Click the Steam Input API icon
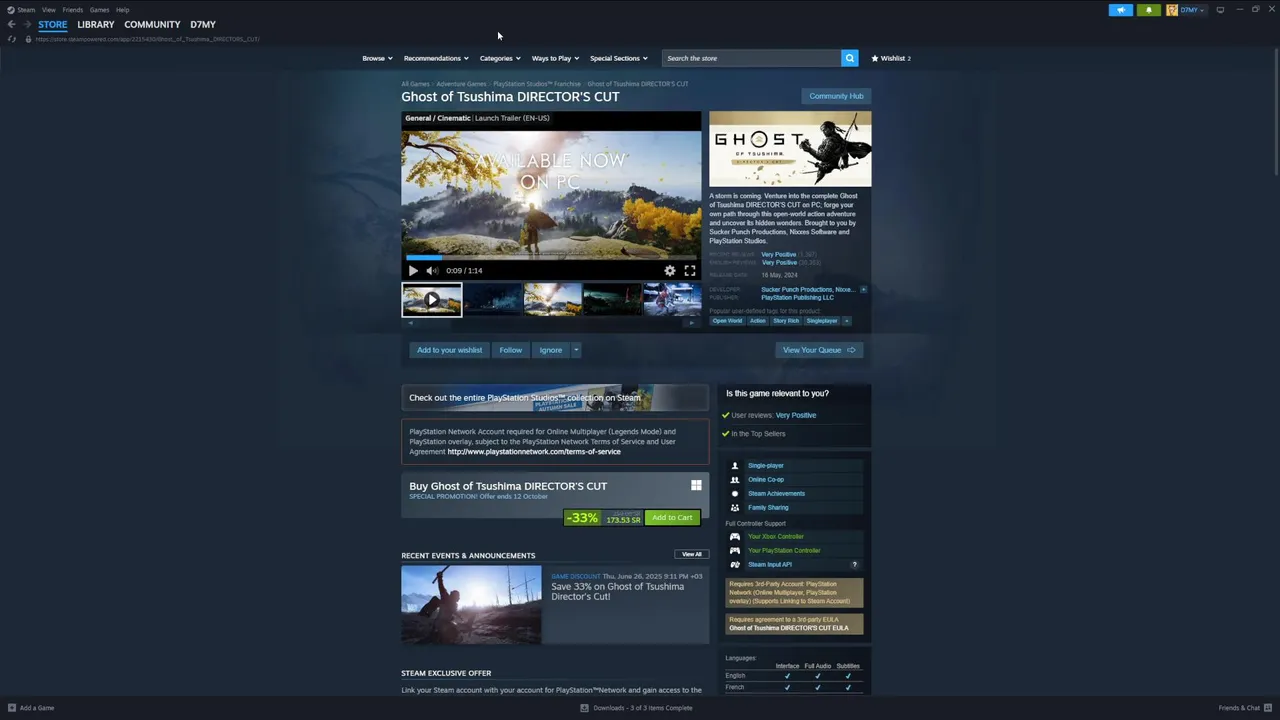 [735, 564]
